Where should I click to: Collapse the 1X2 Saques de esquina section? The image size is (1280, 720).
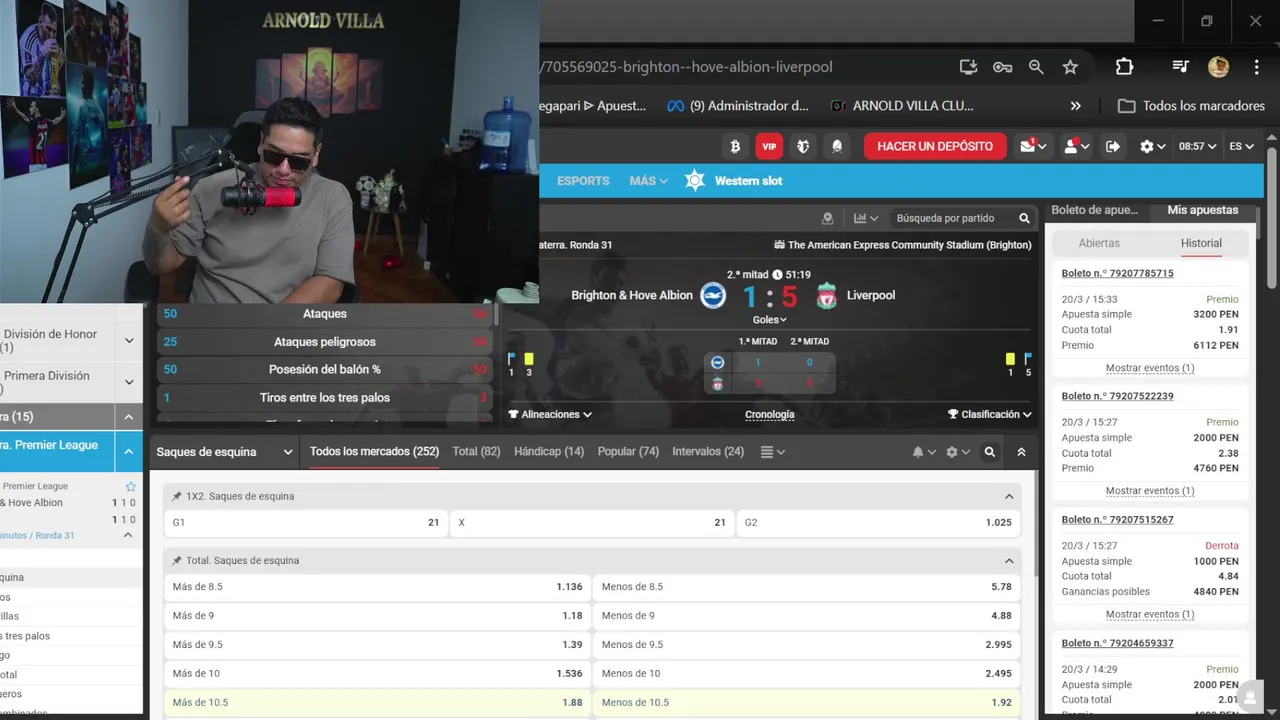[1009, 496]
